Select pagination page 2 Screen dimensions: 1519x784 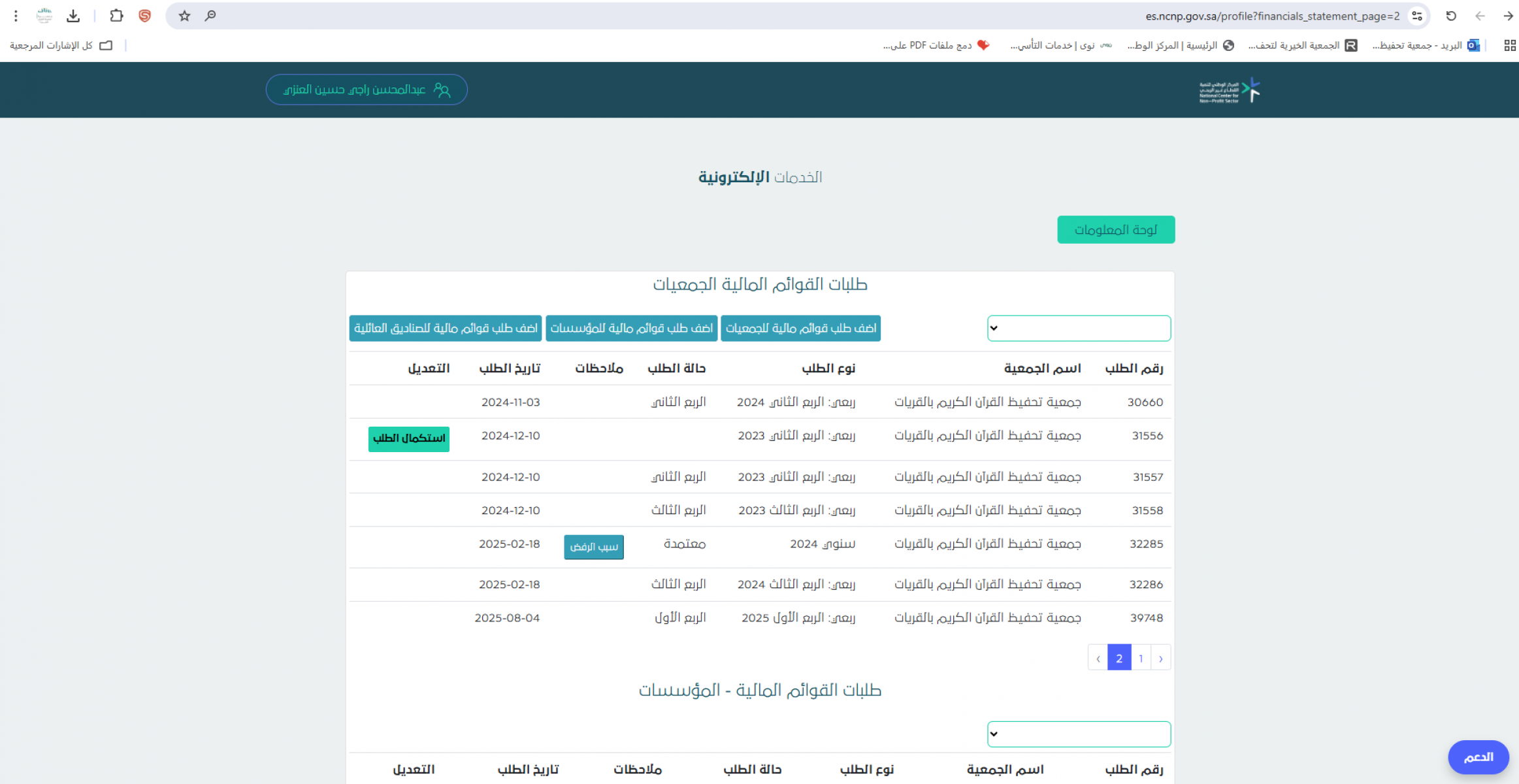click(1119, 658)
